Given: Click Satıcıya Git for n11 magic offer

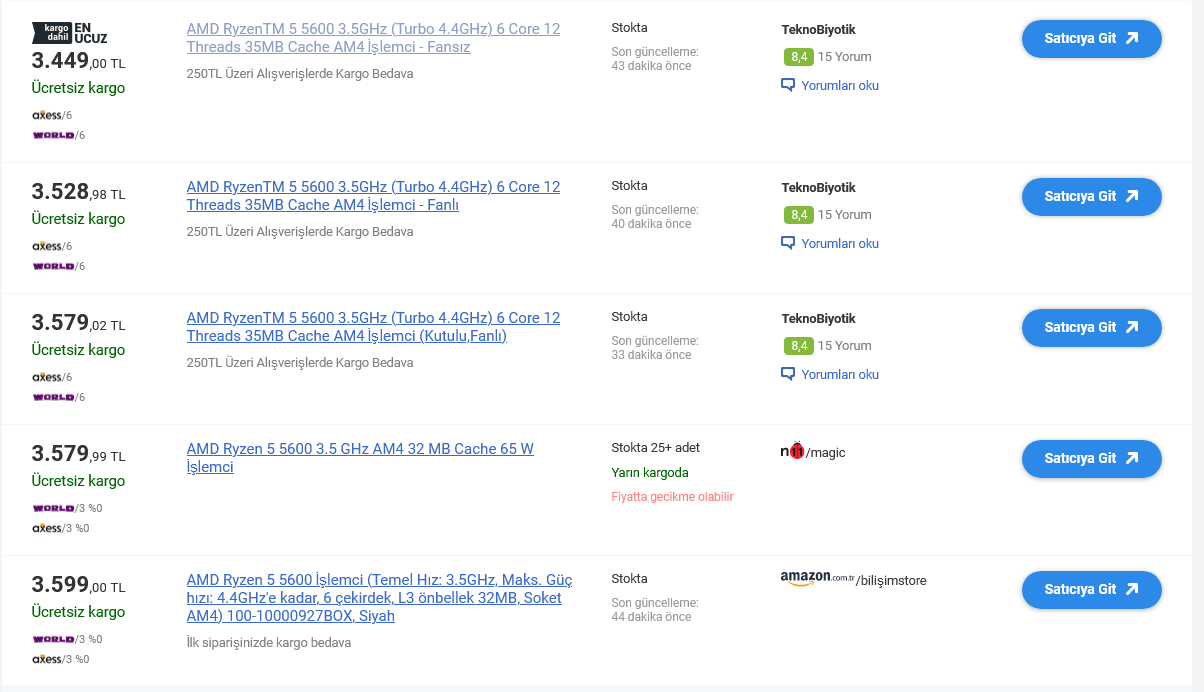Looking at the screenshot, I should click(x=1091, y=459).
